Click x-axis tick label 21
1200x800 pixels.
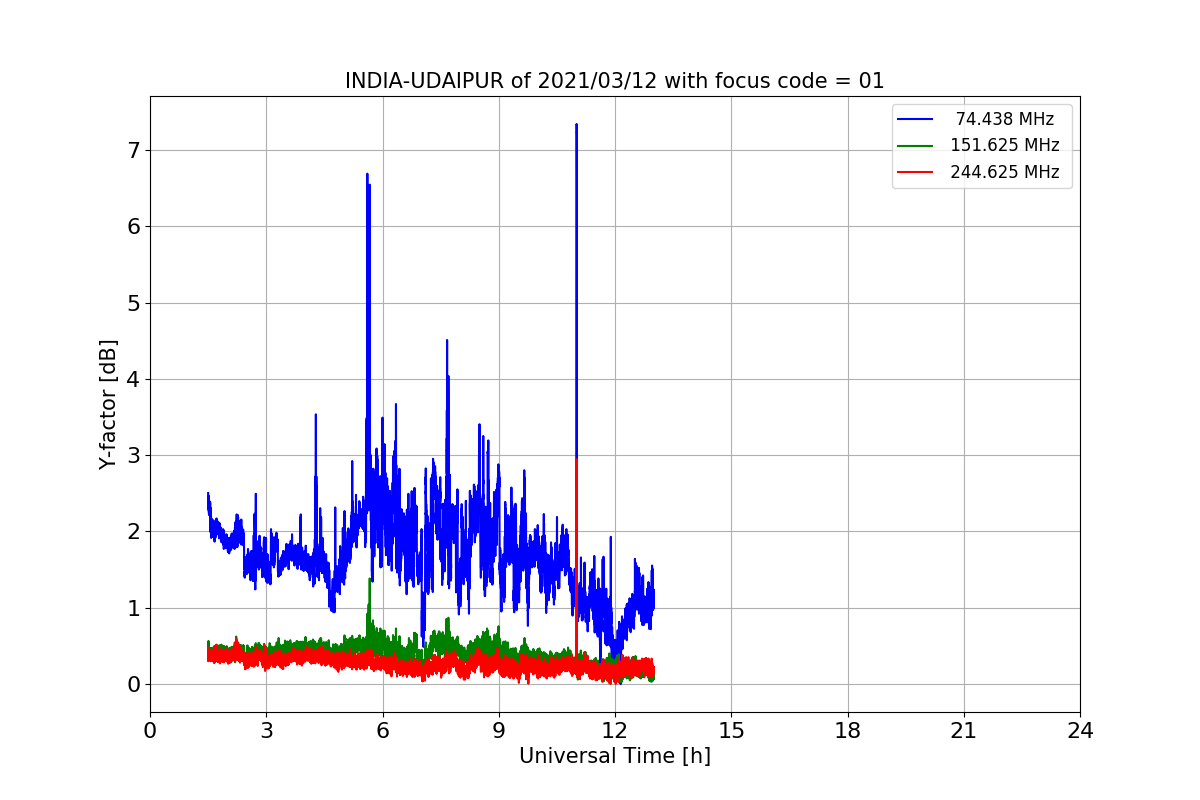[x=964, y=731]
